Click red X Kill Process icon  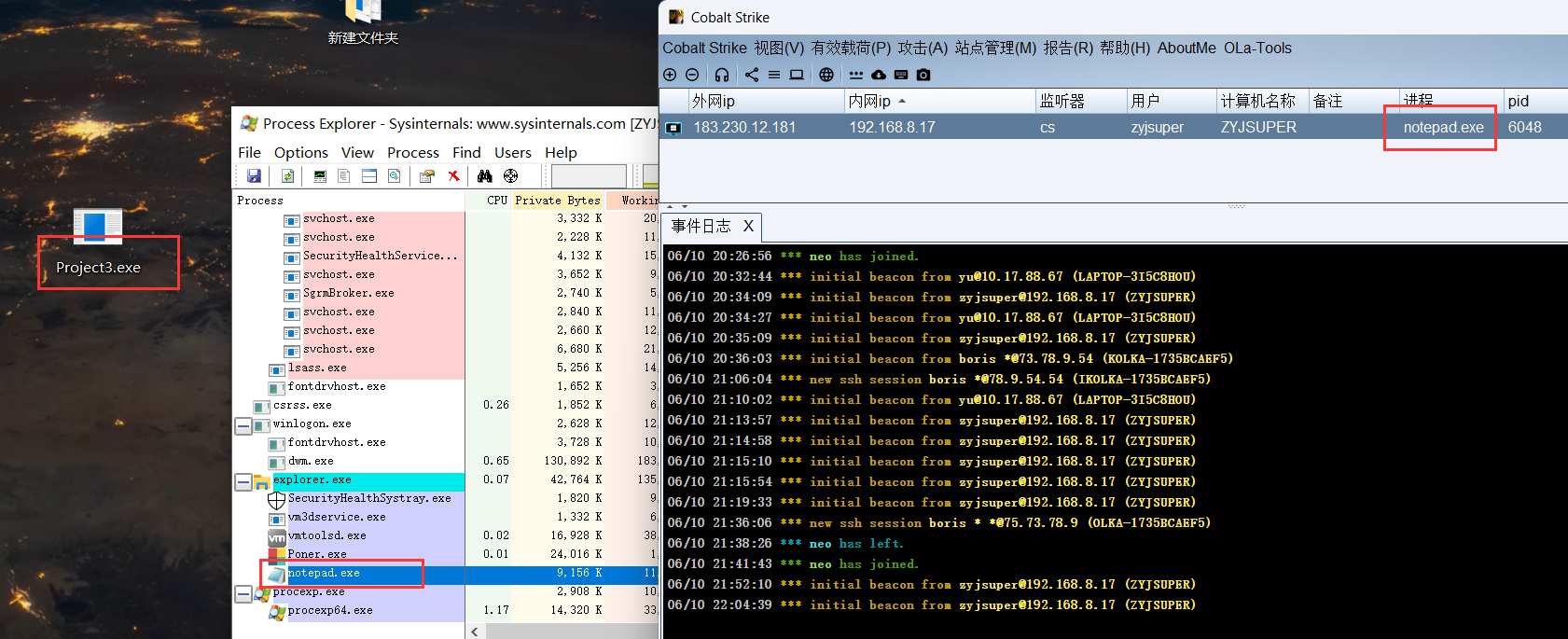point(453,175)
